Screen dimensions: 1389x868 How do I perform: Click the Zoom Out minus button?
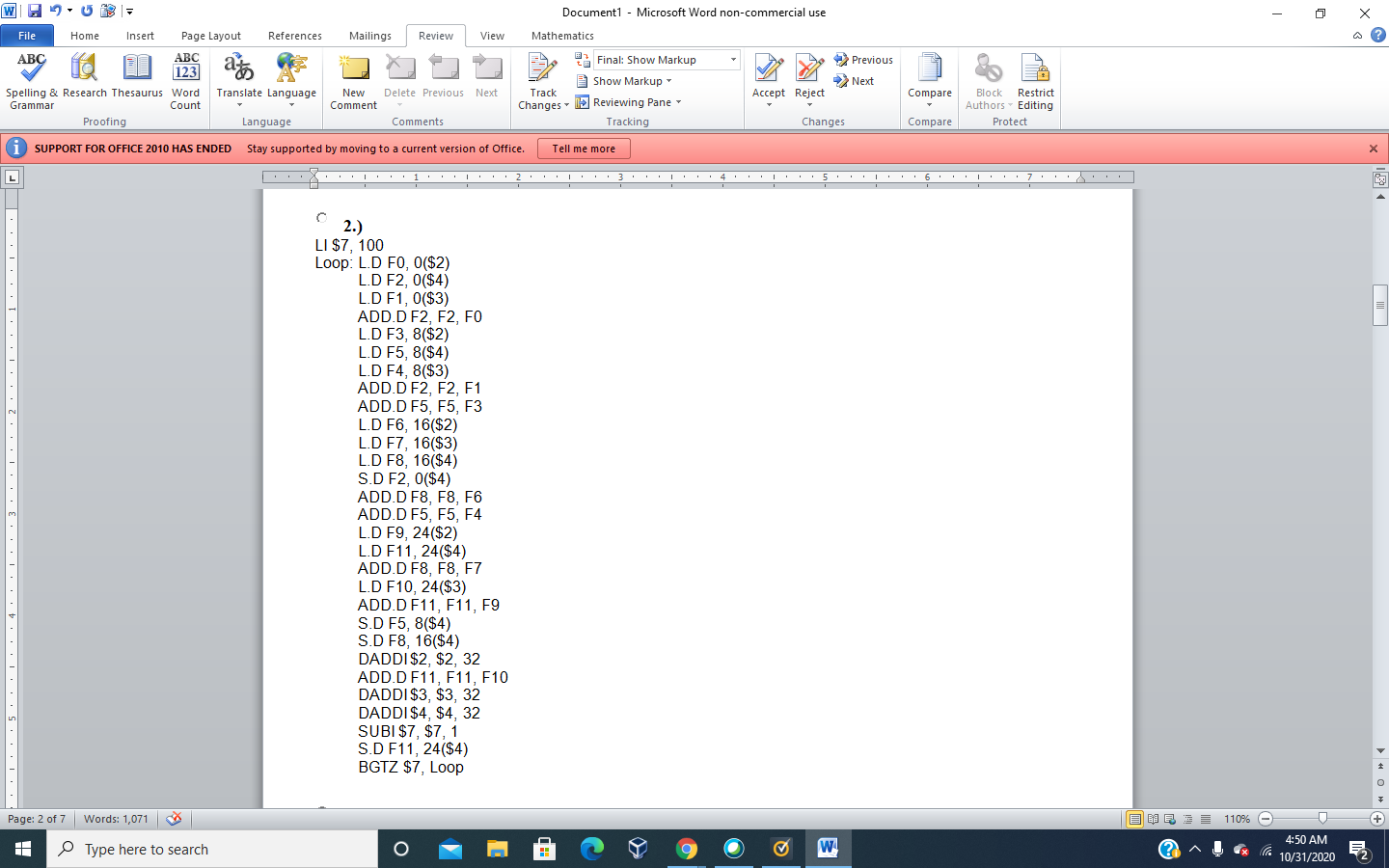point(1266,819)
